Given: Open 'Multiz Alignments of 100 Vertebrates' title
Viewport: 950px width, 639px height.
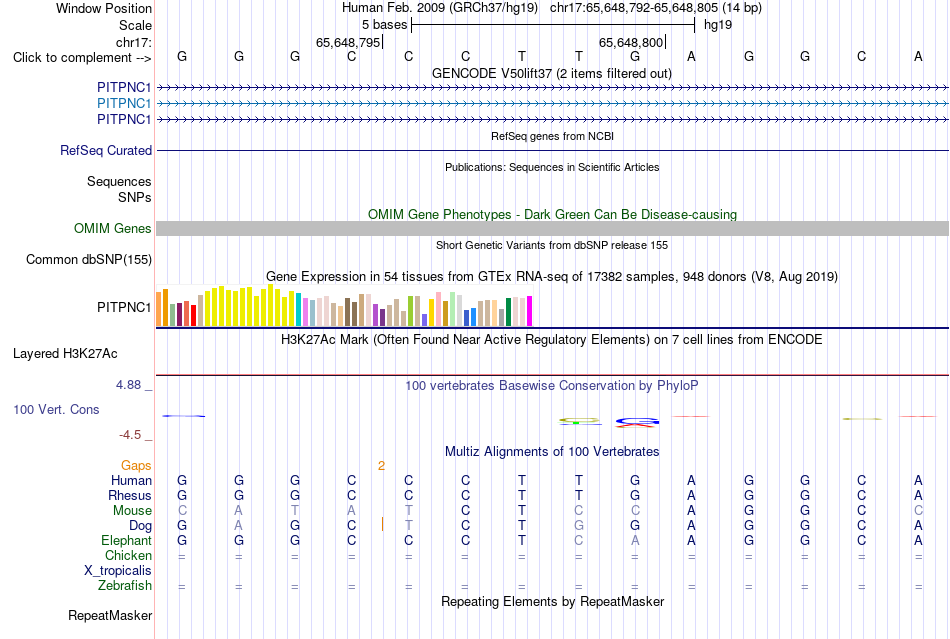Looking at the screenshot, I should pyautogui.click(x=552, y=451).
